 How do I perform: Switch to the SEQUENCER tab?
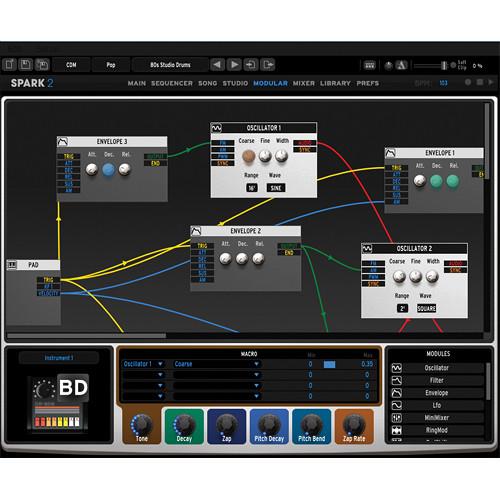click(172, 83)
